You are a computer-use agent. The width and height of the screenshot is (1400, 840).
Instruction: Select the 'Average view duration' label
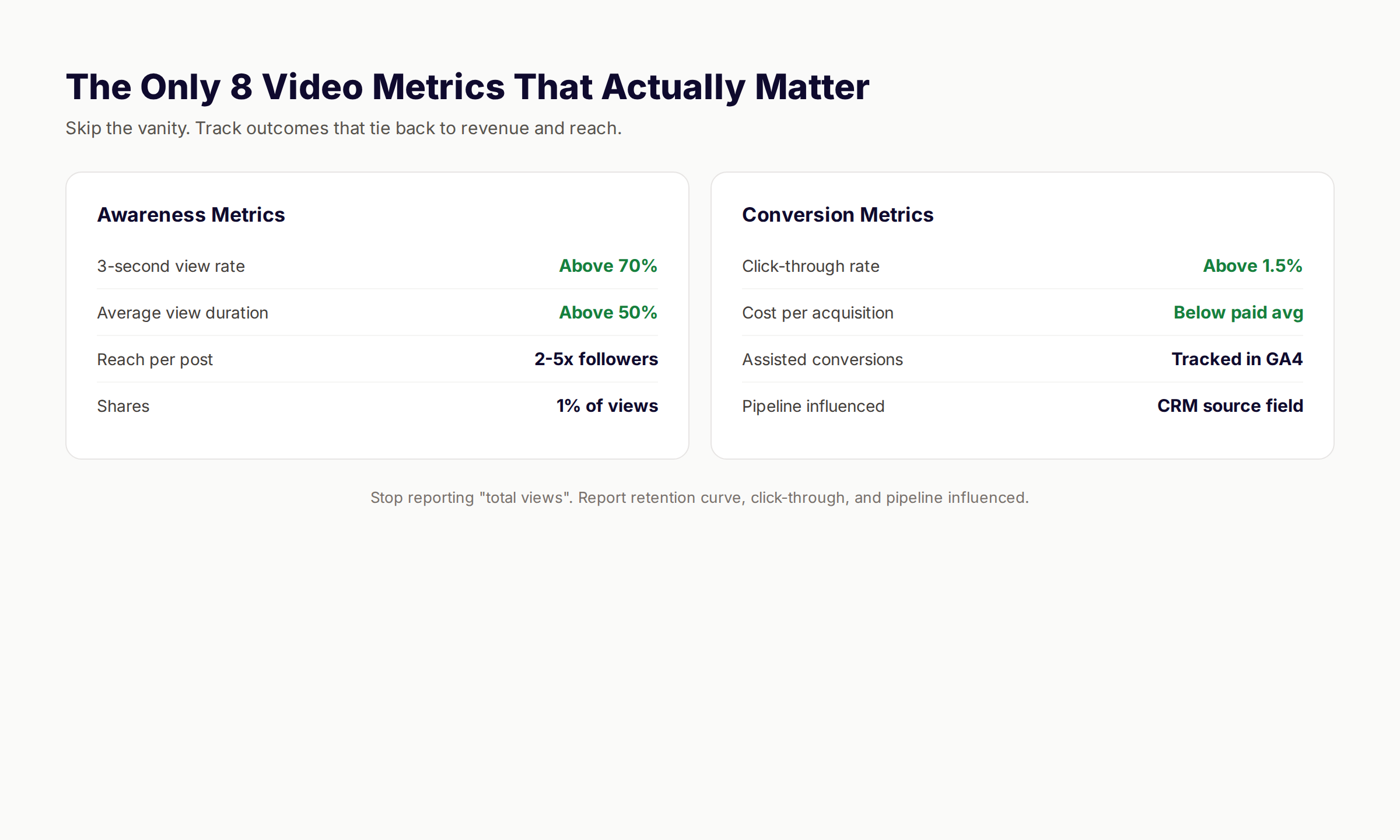[x=183, y=313]
